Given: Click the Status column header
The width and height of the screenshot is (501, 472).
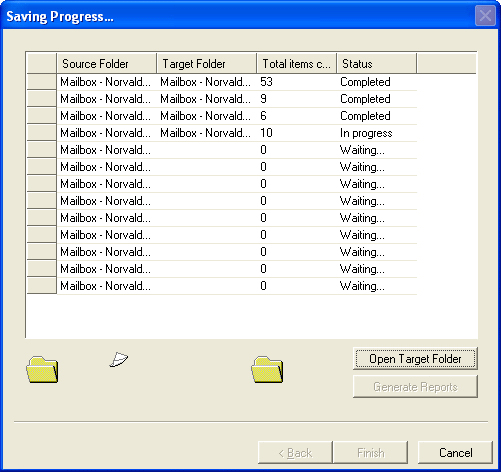Looking at the screenshot, I should point(377,63).
